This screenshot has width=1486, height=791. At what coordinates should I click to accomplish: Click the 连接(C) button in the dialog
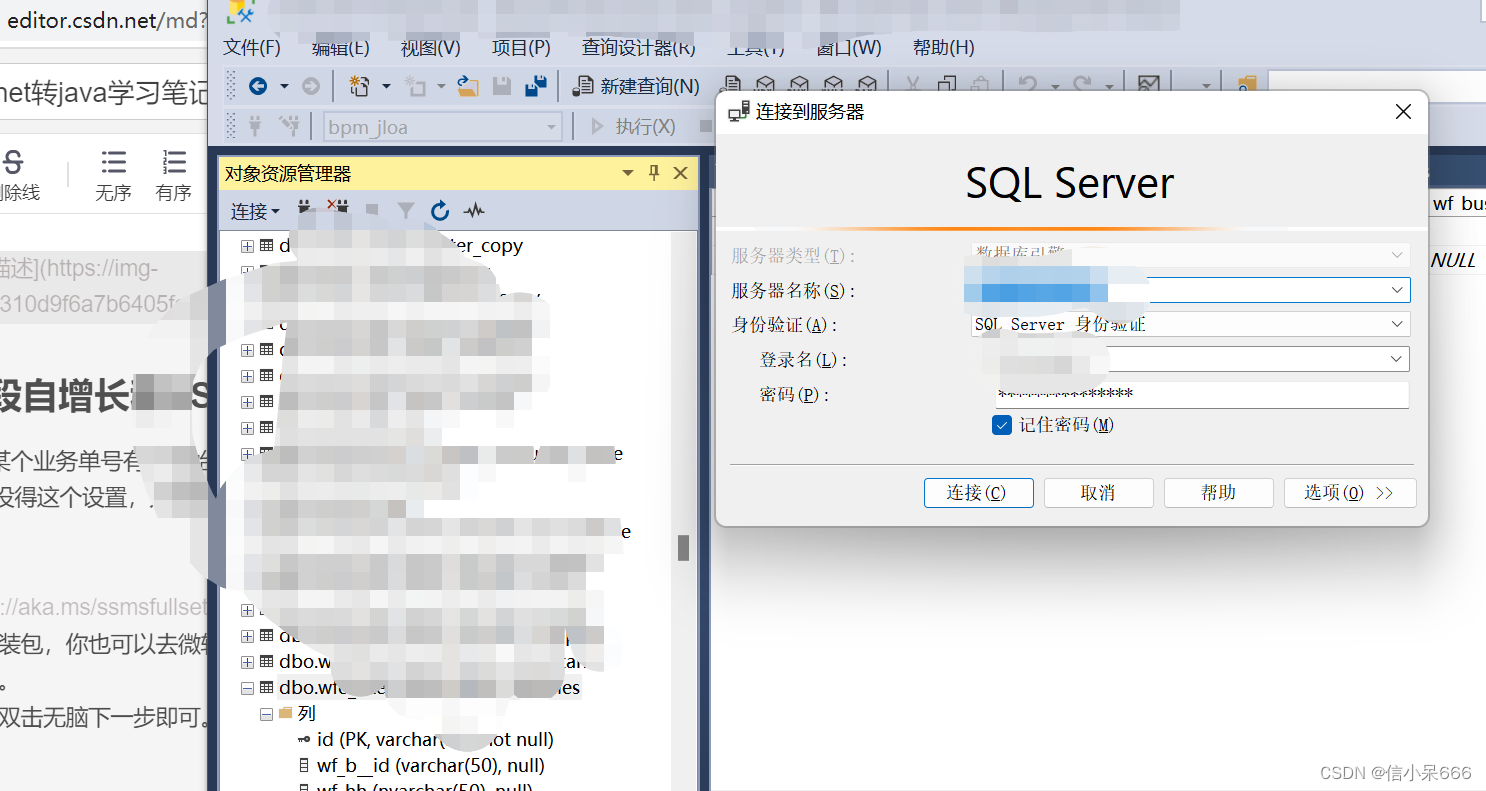978,493
